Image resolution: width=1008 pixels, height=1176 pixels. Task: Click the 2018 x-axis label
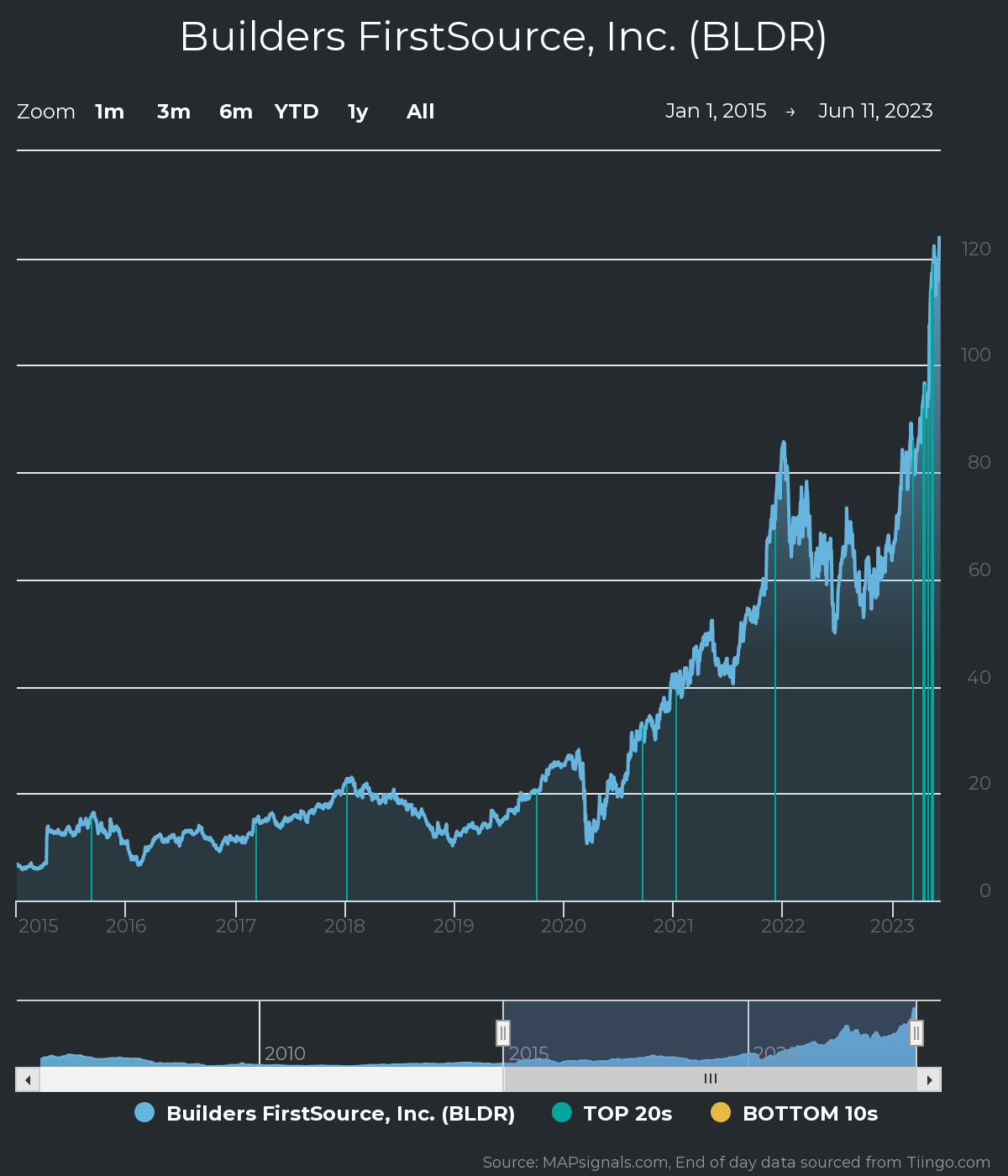coord(344,926)
